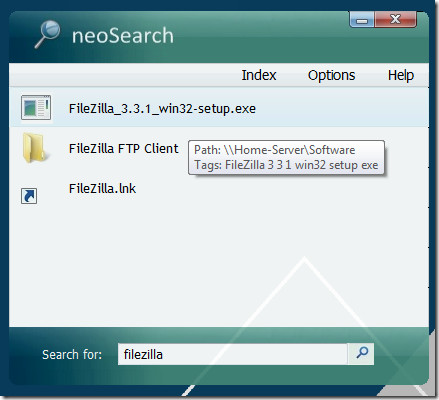Select FileZilla_3.3.1_win32-setup.exe result
The width and height of the screenshot is (439, 400).
click(219, 107)
